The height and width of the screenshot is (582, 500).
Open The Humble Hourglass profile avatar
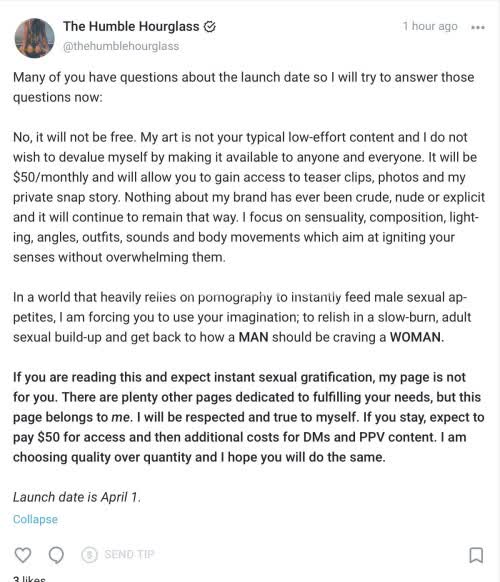(x=35, y=38)
